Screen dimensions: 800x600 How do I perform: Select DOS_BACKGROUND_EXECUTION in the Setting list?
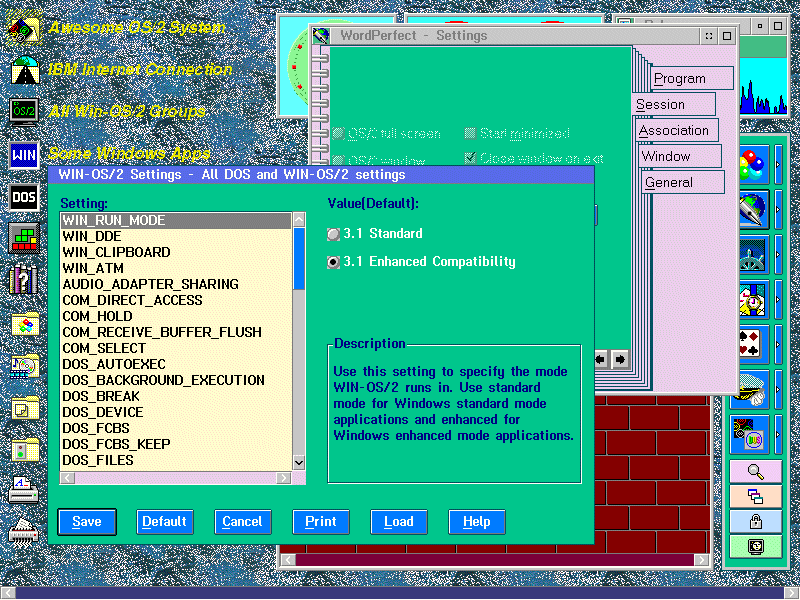coord(176,381)
